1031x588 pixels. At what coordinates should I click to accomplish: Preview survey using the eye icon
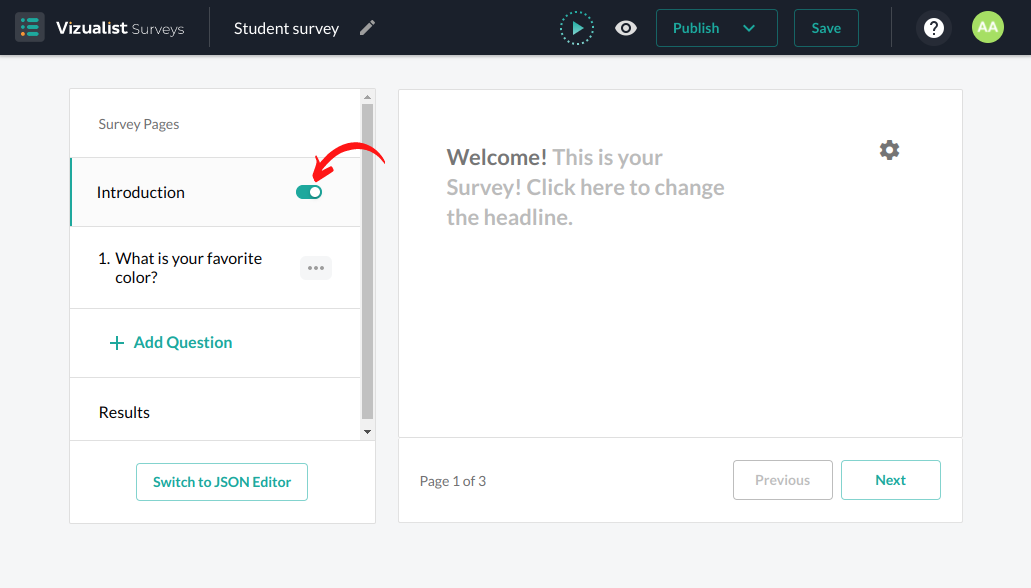(626, 28)
